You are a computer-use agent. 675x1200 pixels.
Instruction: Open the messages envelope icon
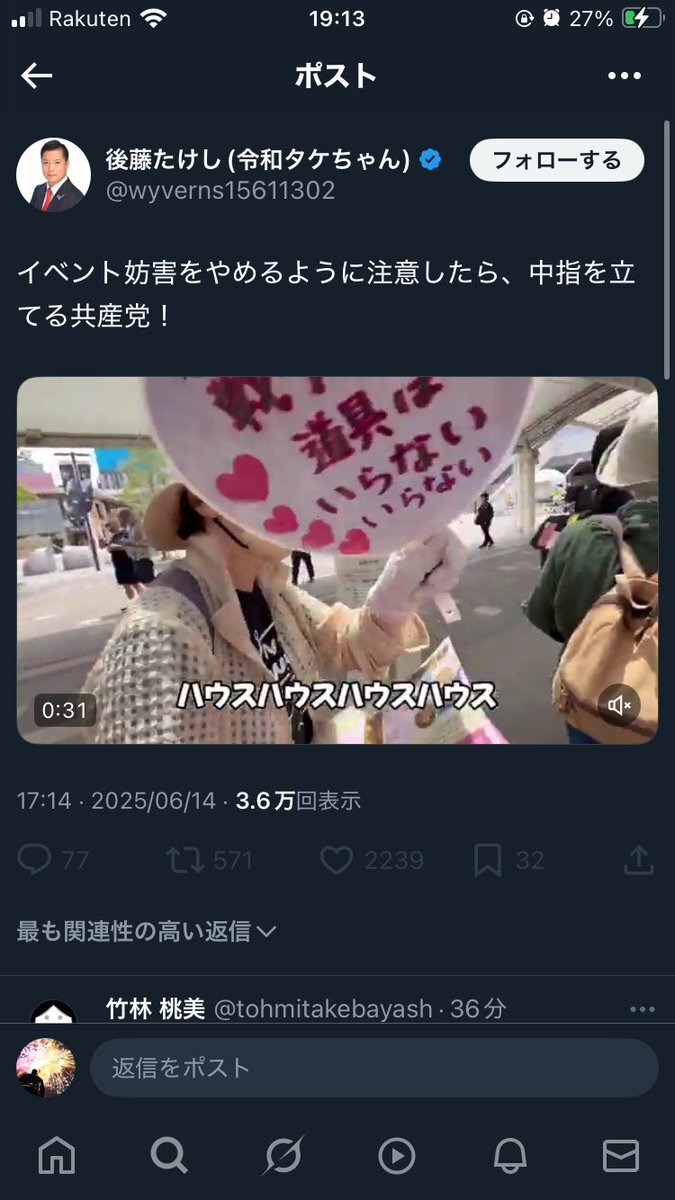pyautogui.click(x=621, y=1156)
